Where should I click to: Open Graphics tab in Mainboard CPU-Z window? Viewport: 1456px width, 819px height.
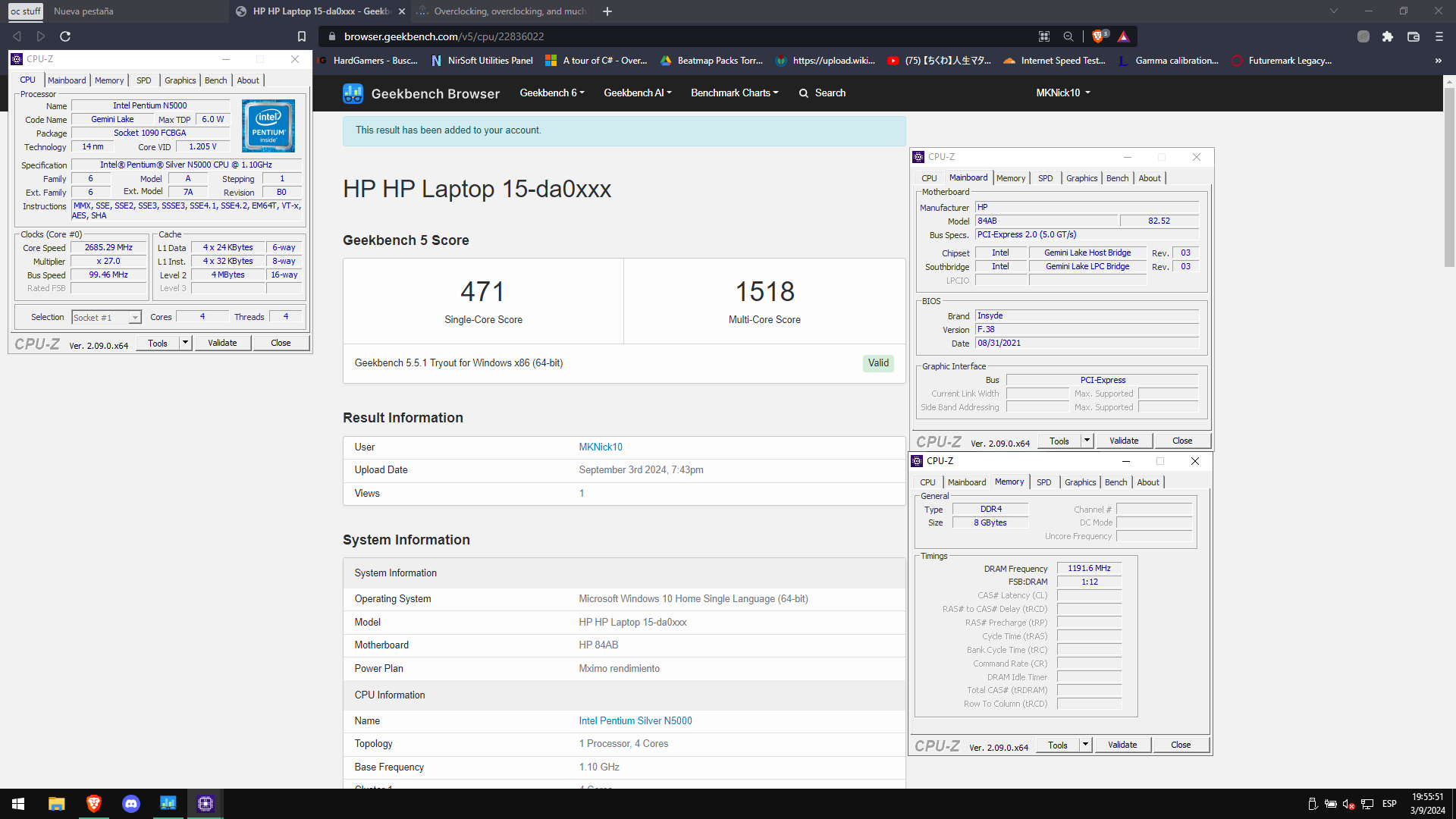tap(1081, 178)
